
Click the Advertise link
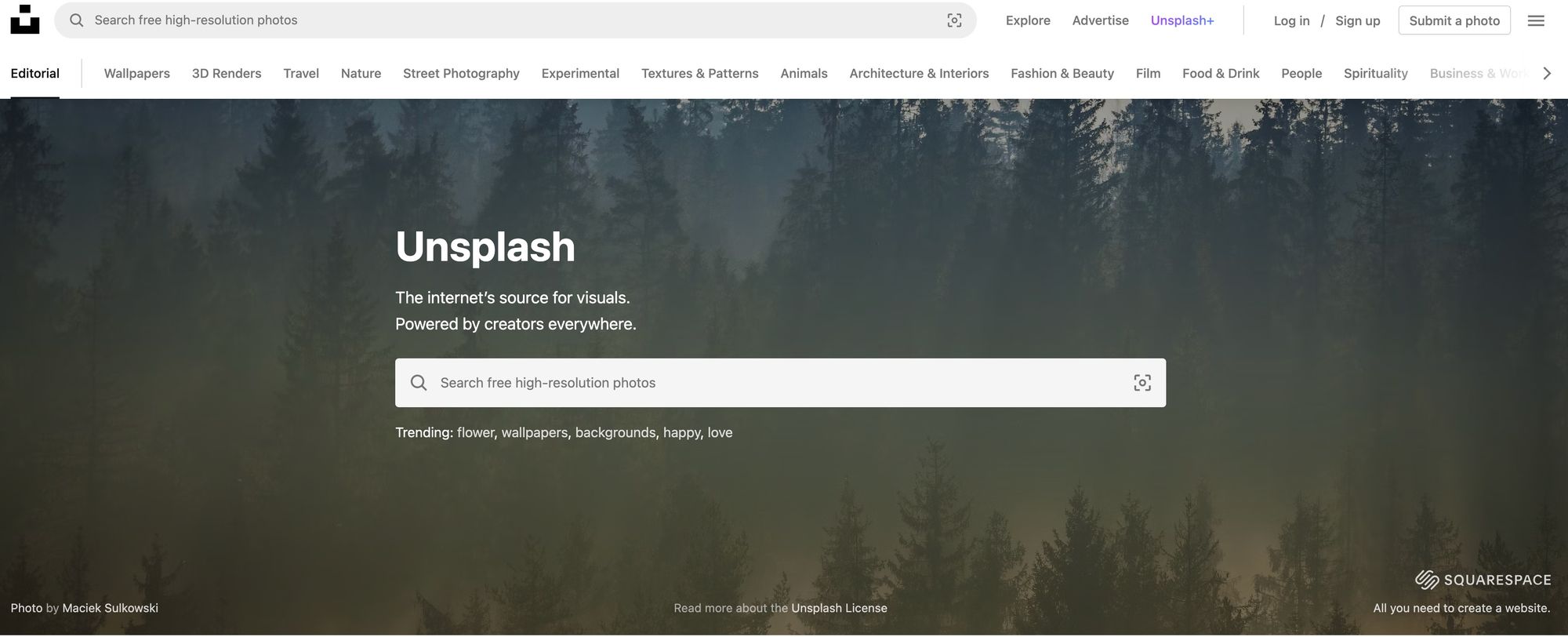click(x=1100, y=20)
